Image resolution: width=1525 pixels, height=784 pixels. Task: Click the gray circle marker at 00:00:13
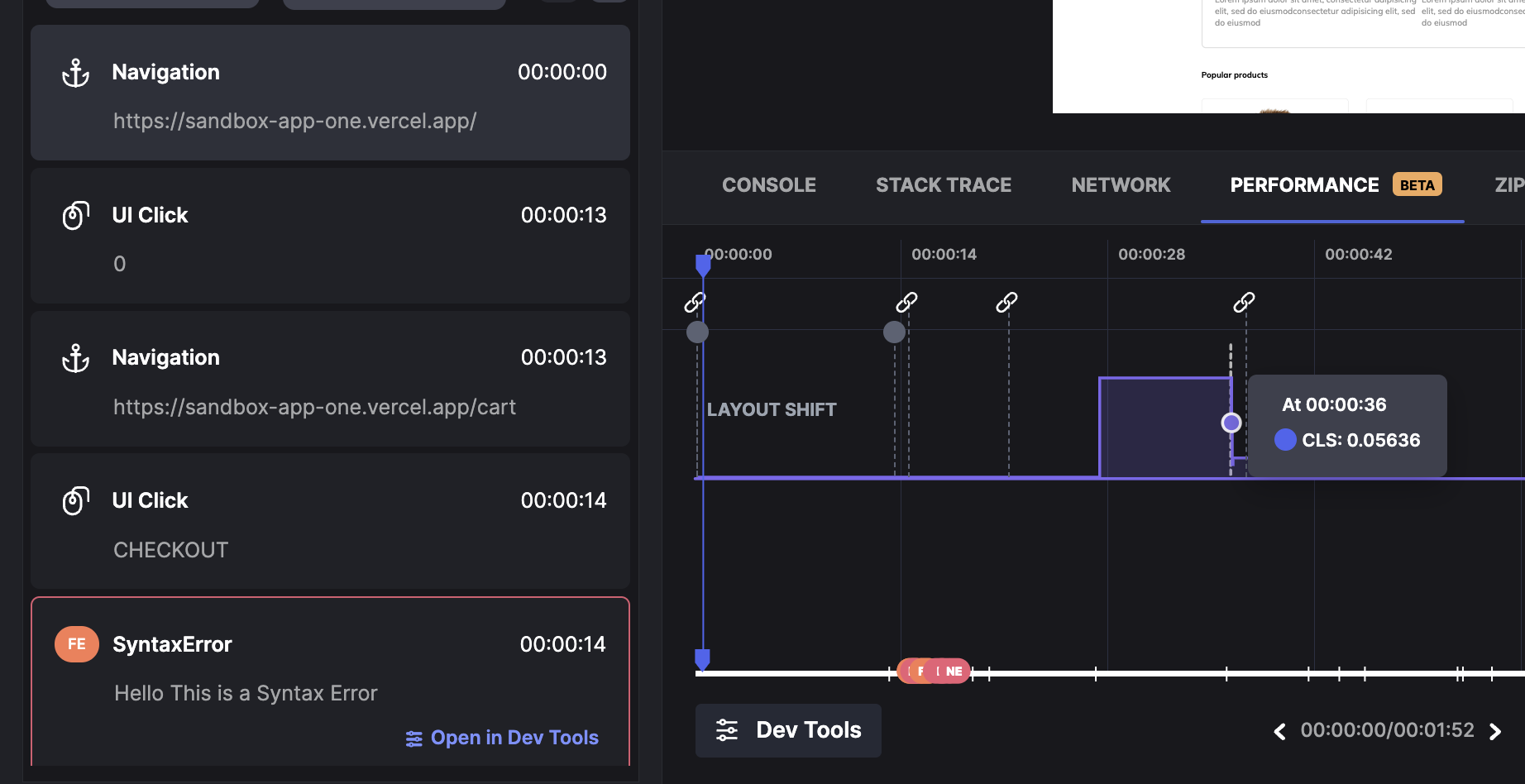894,332
